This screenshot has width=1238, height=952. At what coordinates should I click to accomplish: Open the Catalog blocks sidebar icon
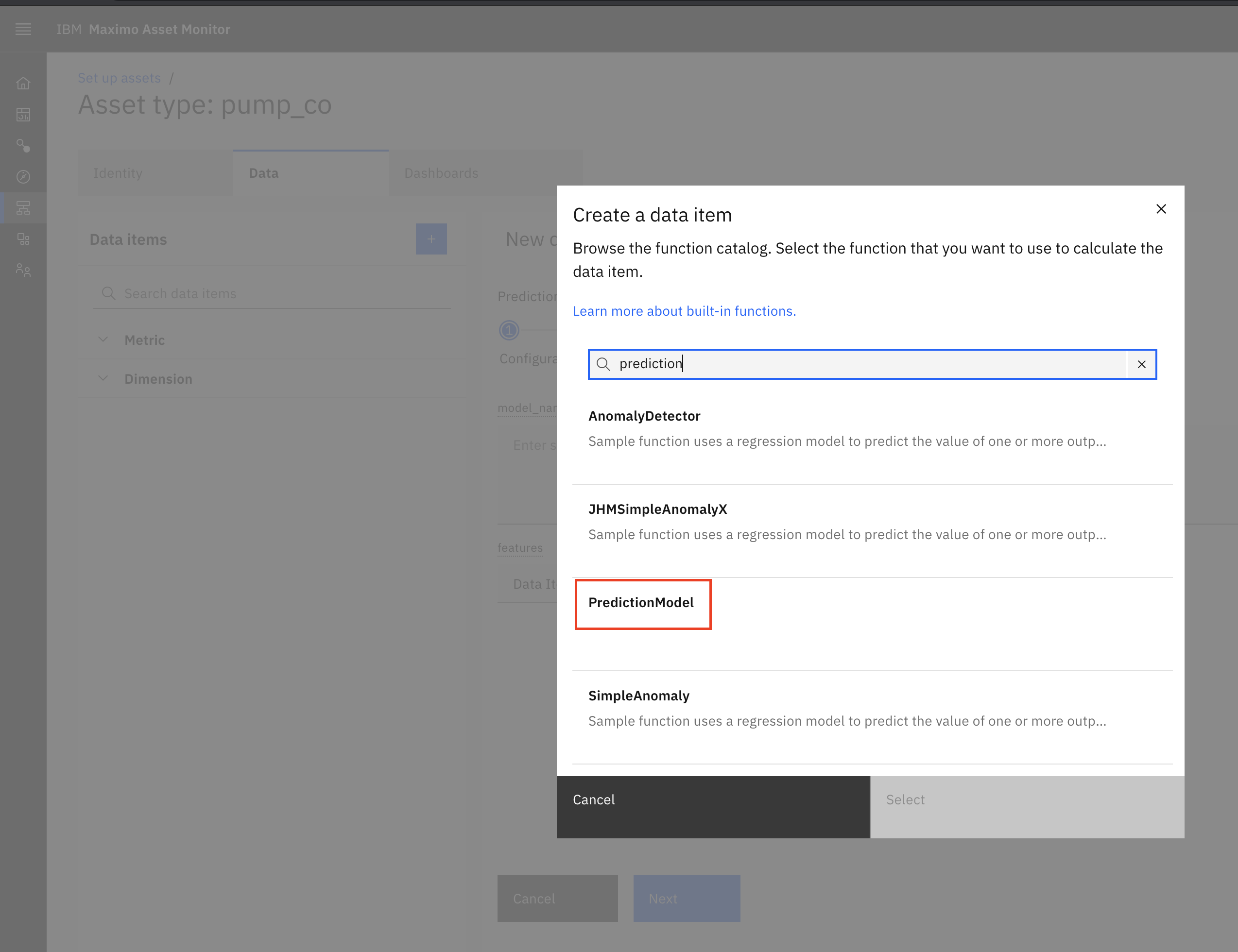click(23, 239)
